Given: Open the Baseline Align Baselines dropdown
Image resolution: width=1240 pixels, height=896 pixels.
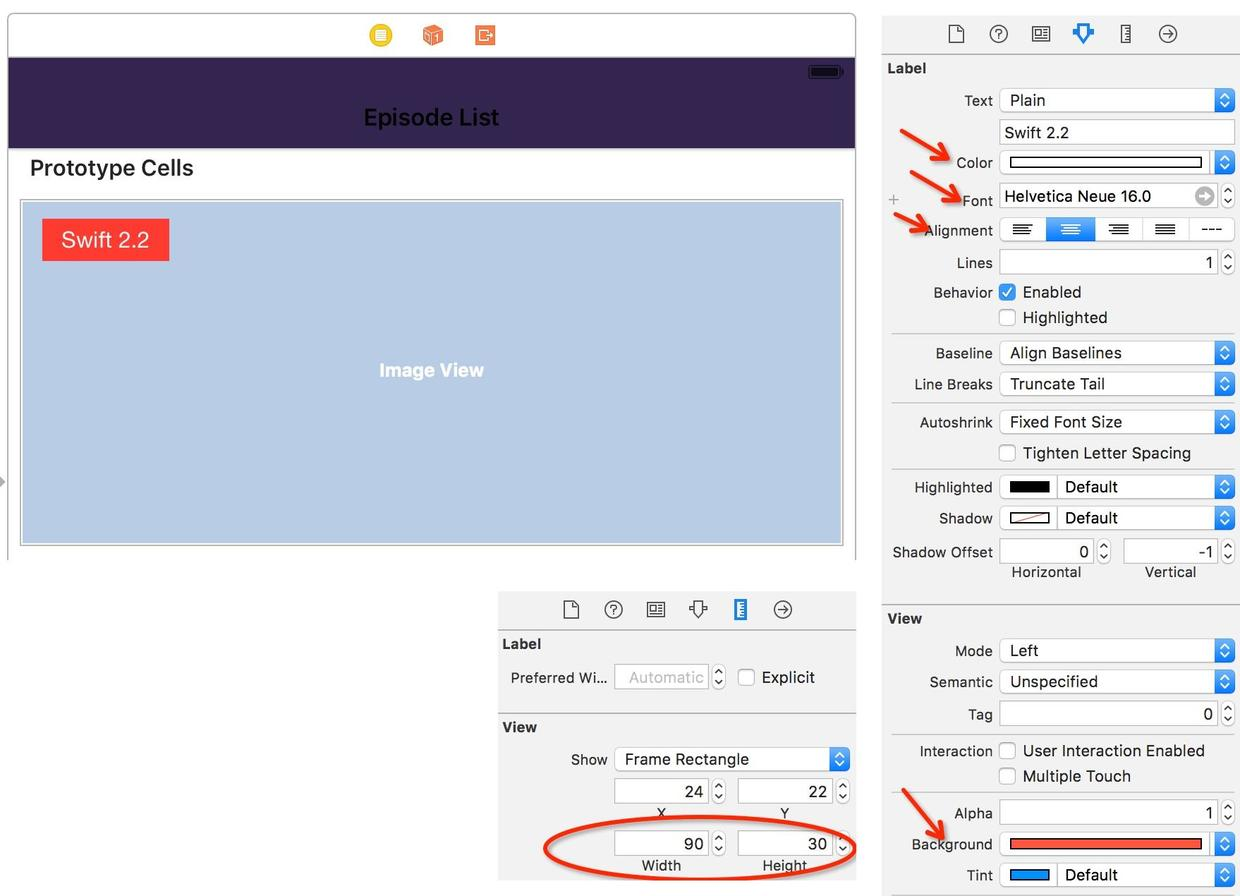Looking at the screenshot, I should tap(1117, 353).
